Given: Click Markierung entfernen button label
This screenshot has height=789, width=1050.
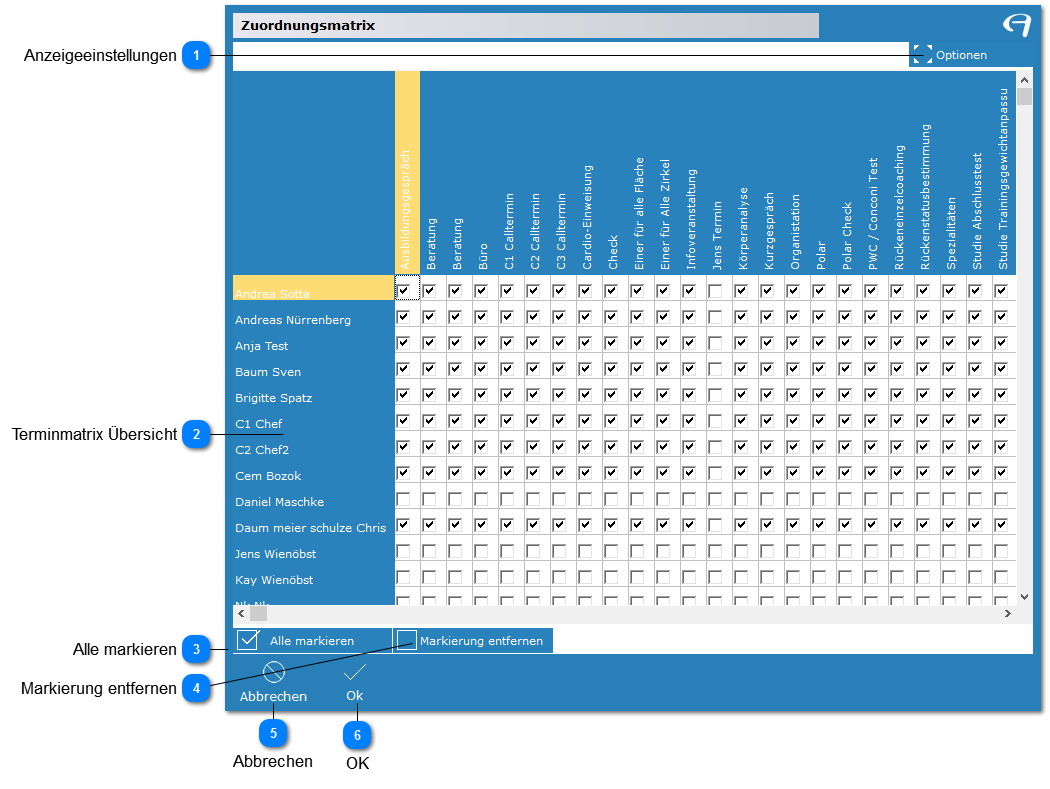Looking at the screenshot, I should (x=481, y=641).
